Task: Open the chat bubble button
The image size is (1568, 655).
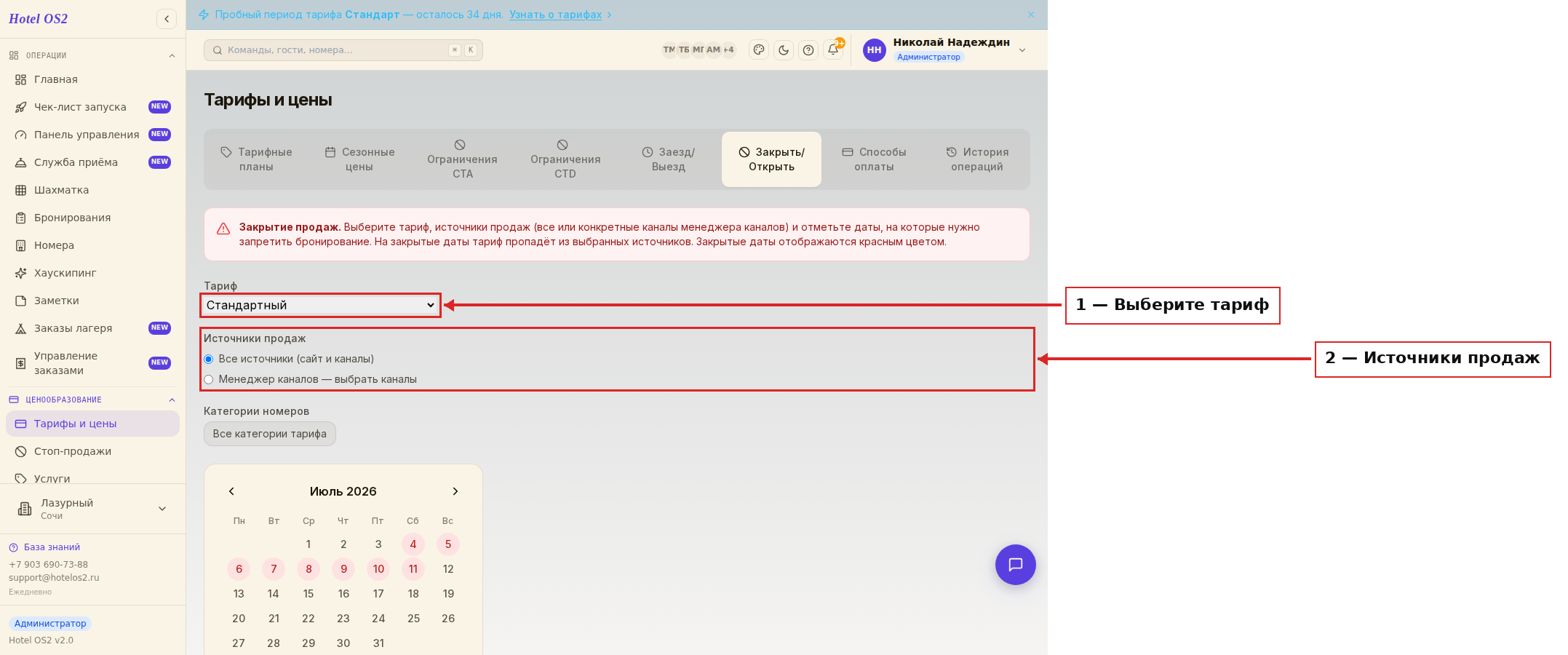Action: [x=1016, y=565]
